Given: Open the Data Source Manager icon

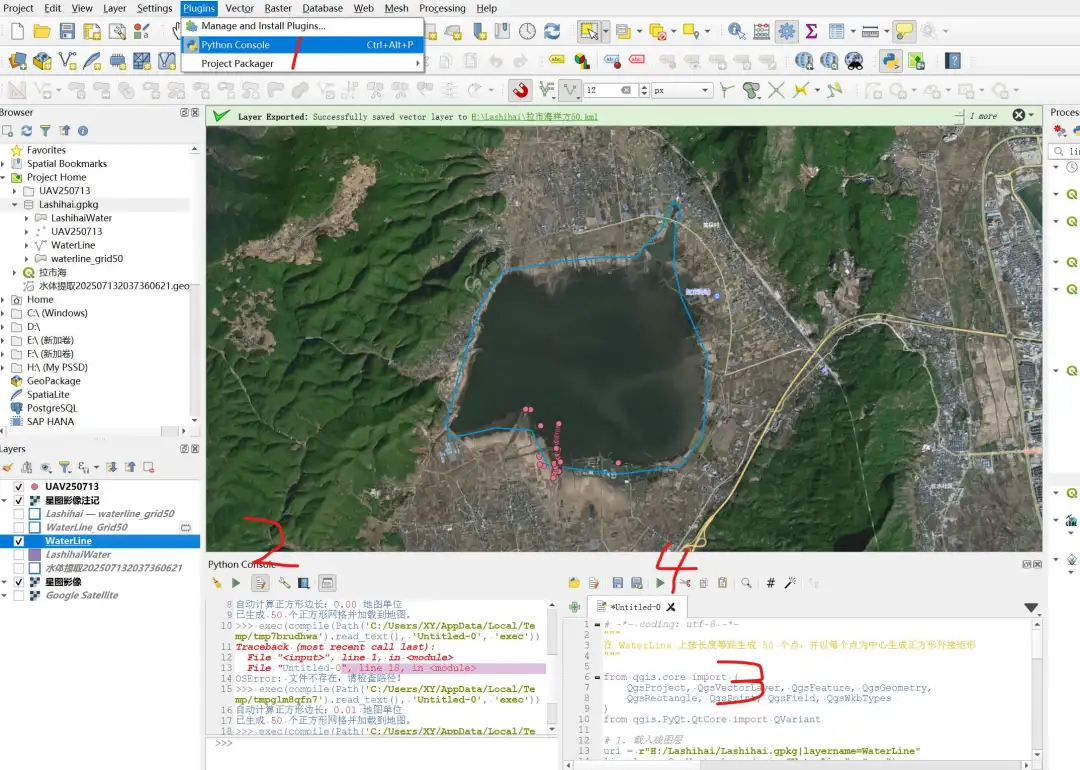Looking at the screenshot, I should [x=17, y=61].
